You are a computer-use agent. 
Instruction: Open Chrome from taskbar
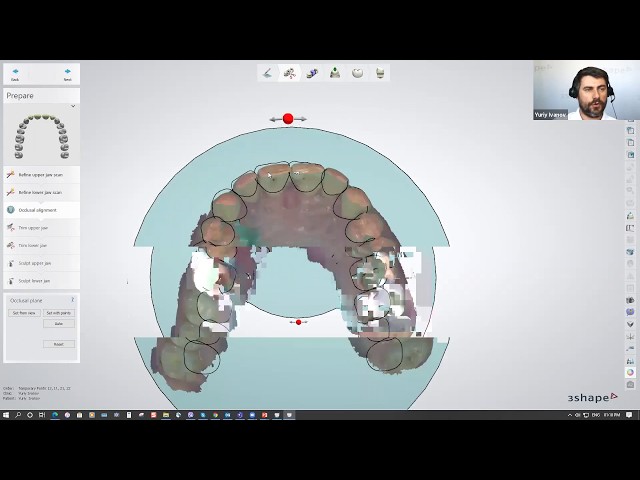click(x=216, y=415)
